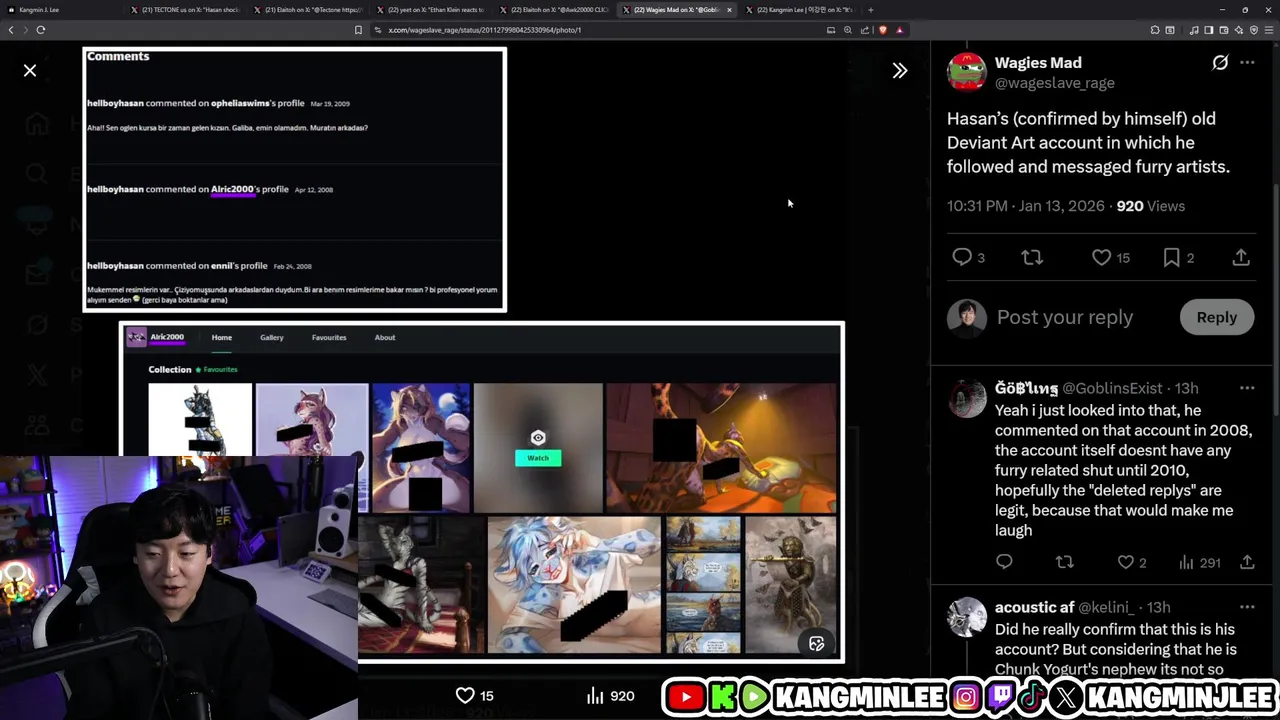Like the main post showing 15 likes
Screen dimensions: 1280x720
pos(1101,258)
